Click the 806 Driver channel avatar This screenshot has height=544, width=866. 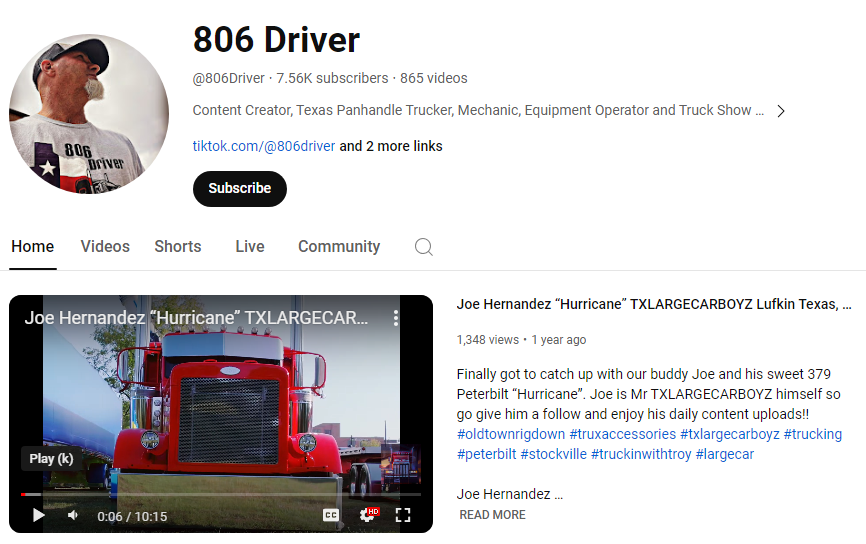click(x=89, y=114)
